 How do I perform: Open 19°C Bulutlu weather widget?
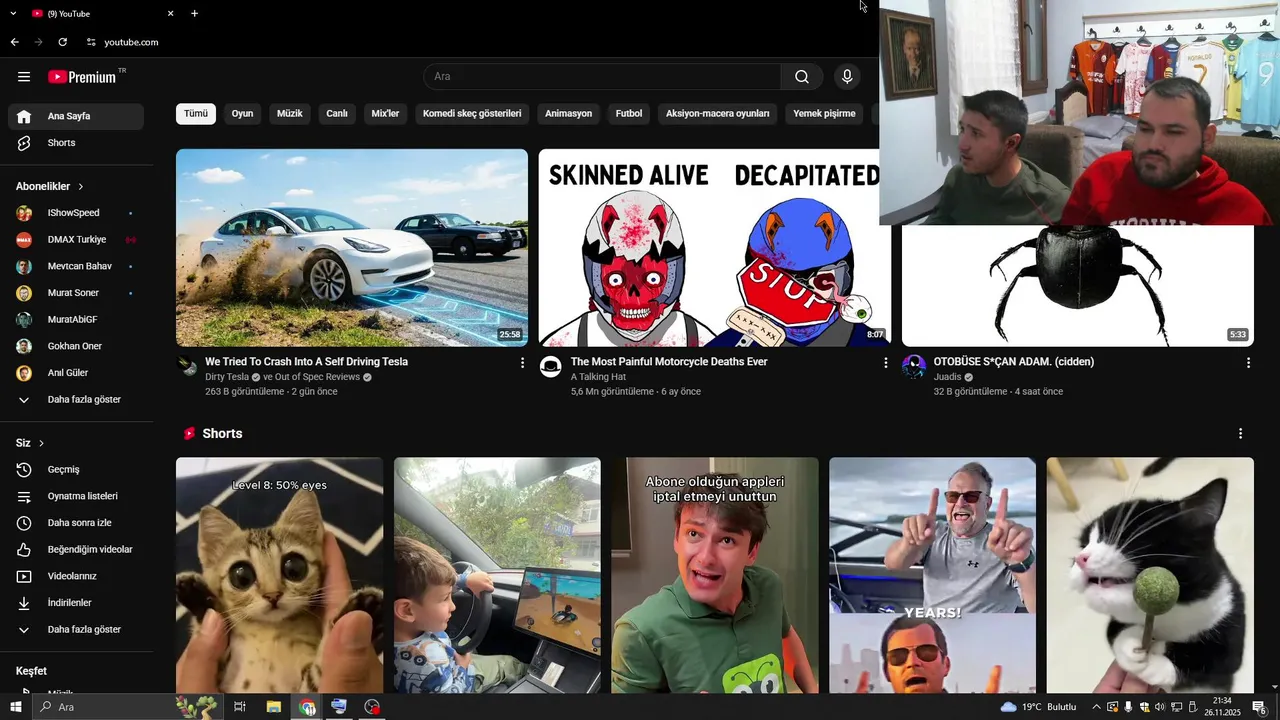(x=1039, y=707)
